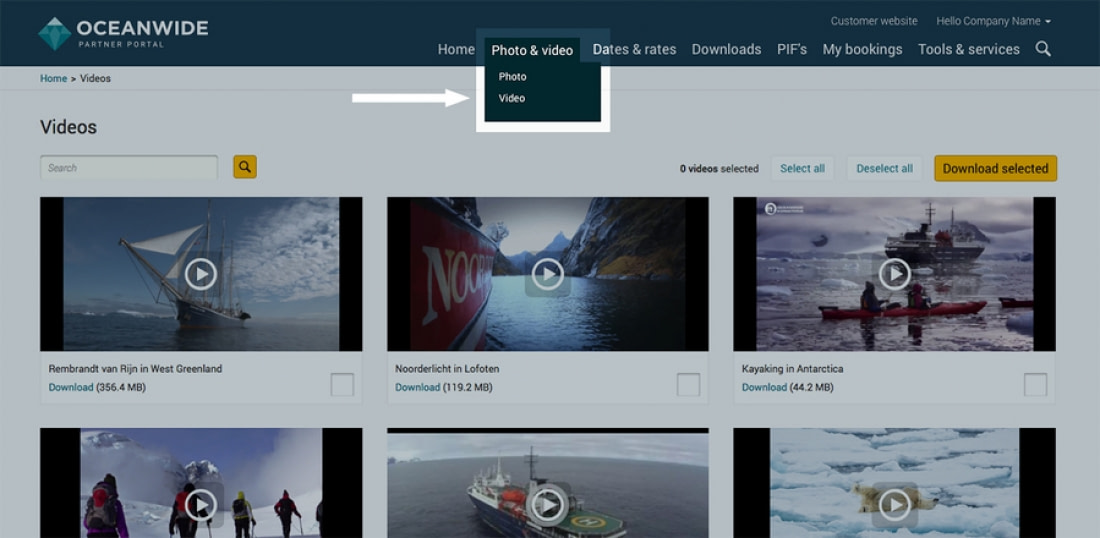Click the Videos page heading
Viewport: 1100px width, 538px height.
(68, 127)
